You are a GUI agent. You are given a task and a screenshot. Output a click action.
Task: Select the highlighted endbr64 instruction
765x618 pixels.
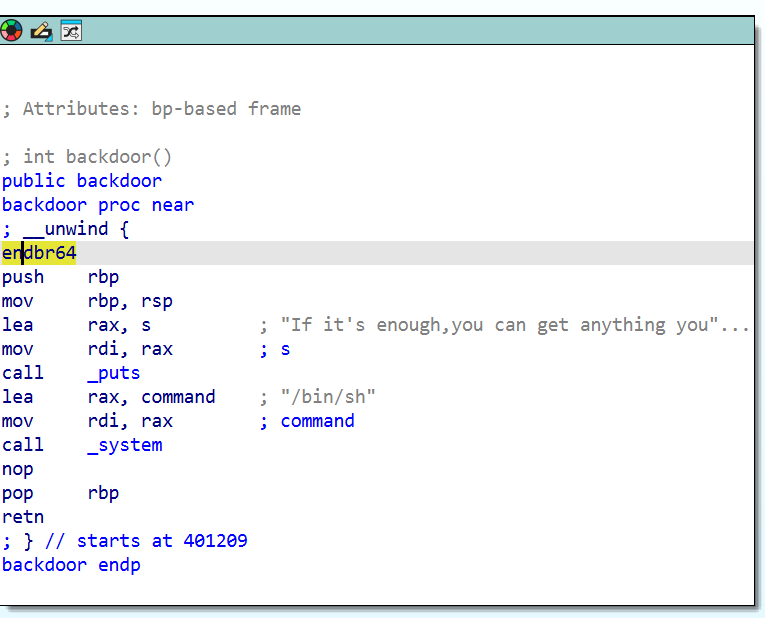tap(39, 253)
